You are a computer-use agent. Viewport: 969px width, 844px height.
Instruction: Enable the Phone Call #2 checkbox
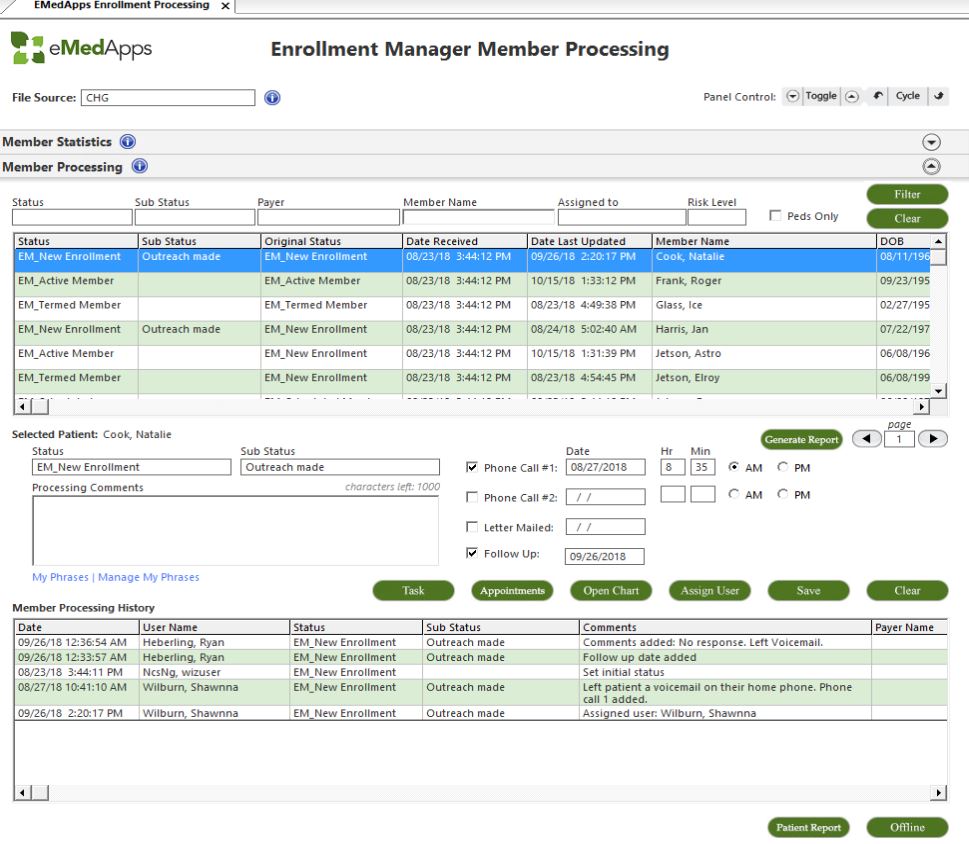point(472,497)
